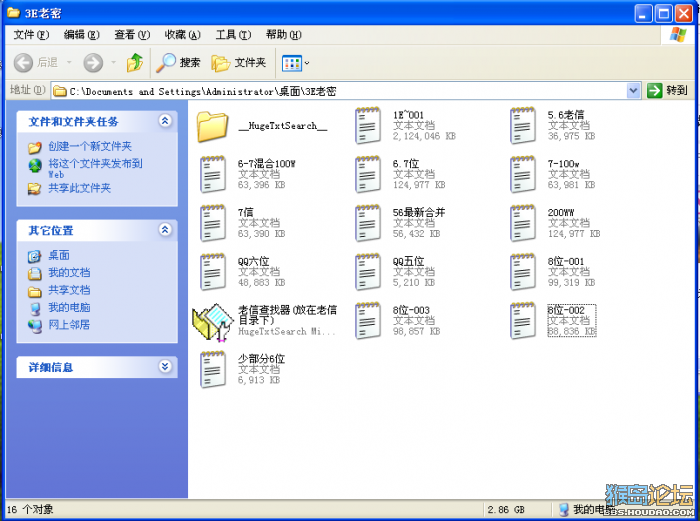This screenshot has height=521, width=700.
Task: Click into the address path field
Action: point(339,91)
